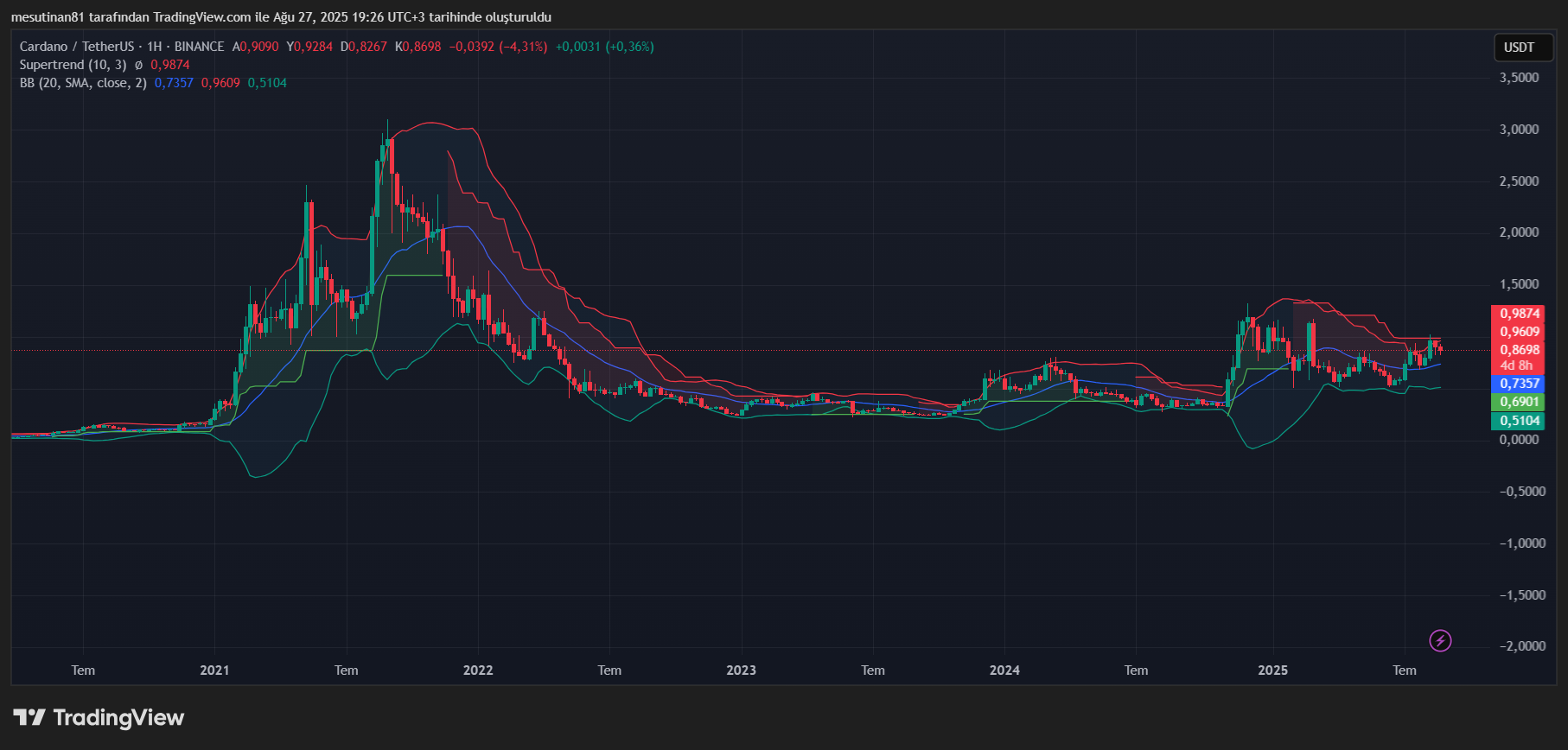Click the 2023 label on the time axis

click(x=741, y=671)
